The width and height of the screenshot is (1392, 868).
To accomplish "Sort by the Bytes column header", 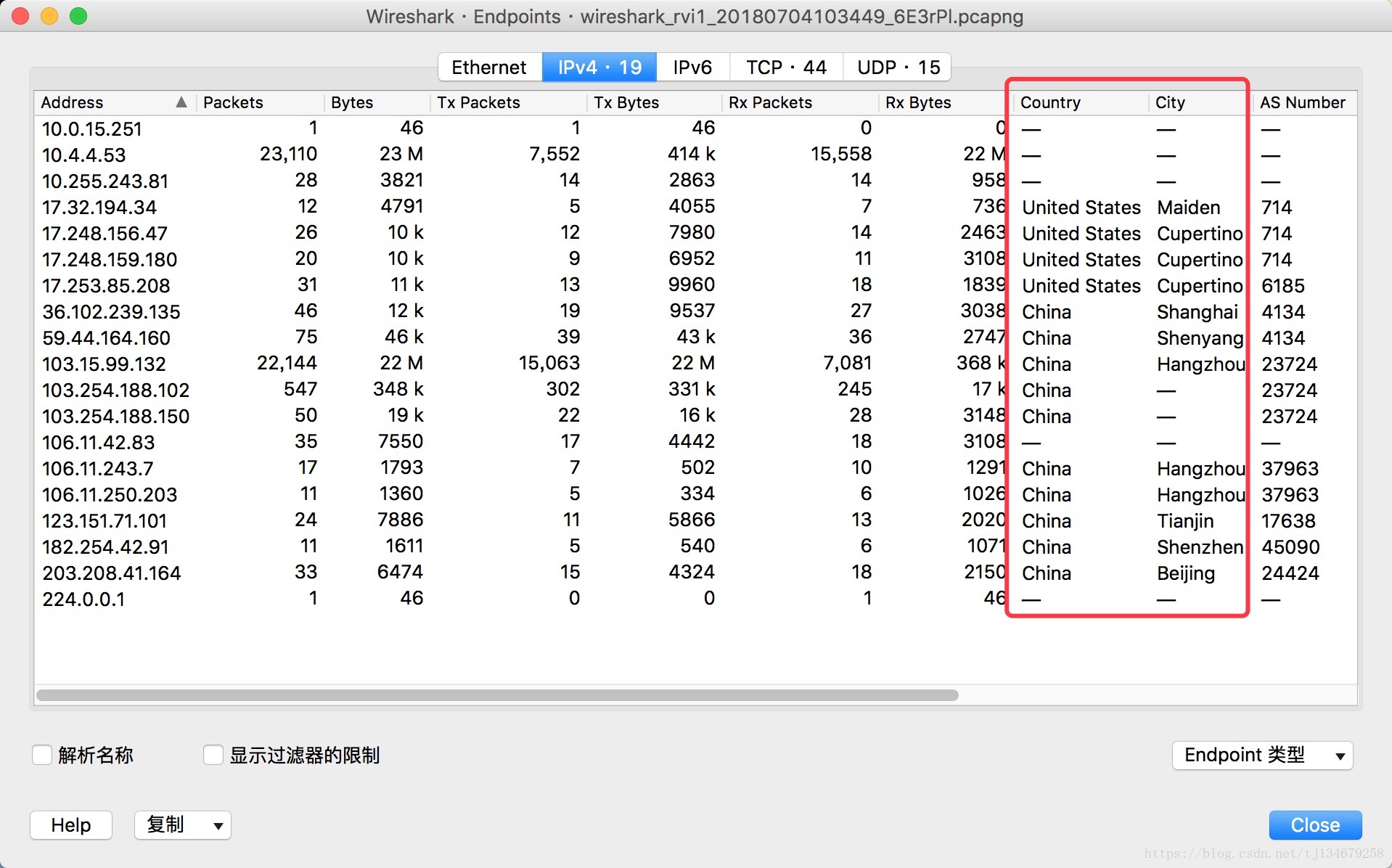I will tap(377, 102).
